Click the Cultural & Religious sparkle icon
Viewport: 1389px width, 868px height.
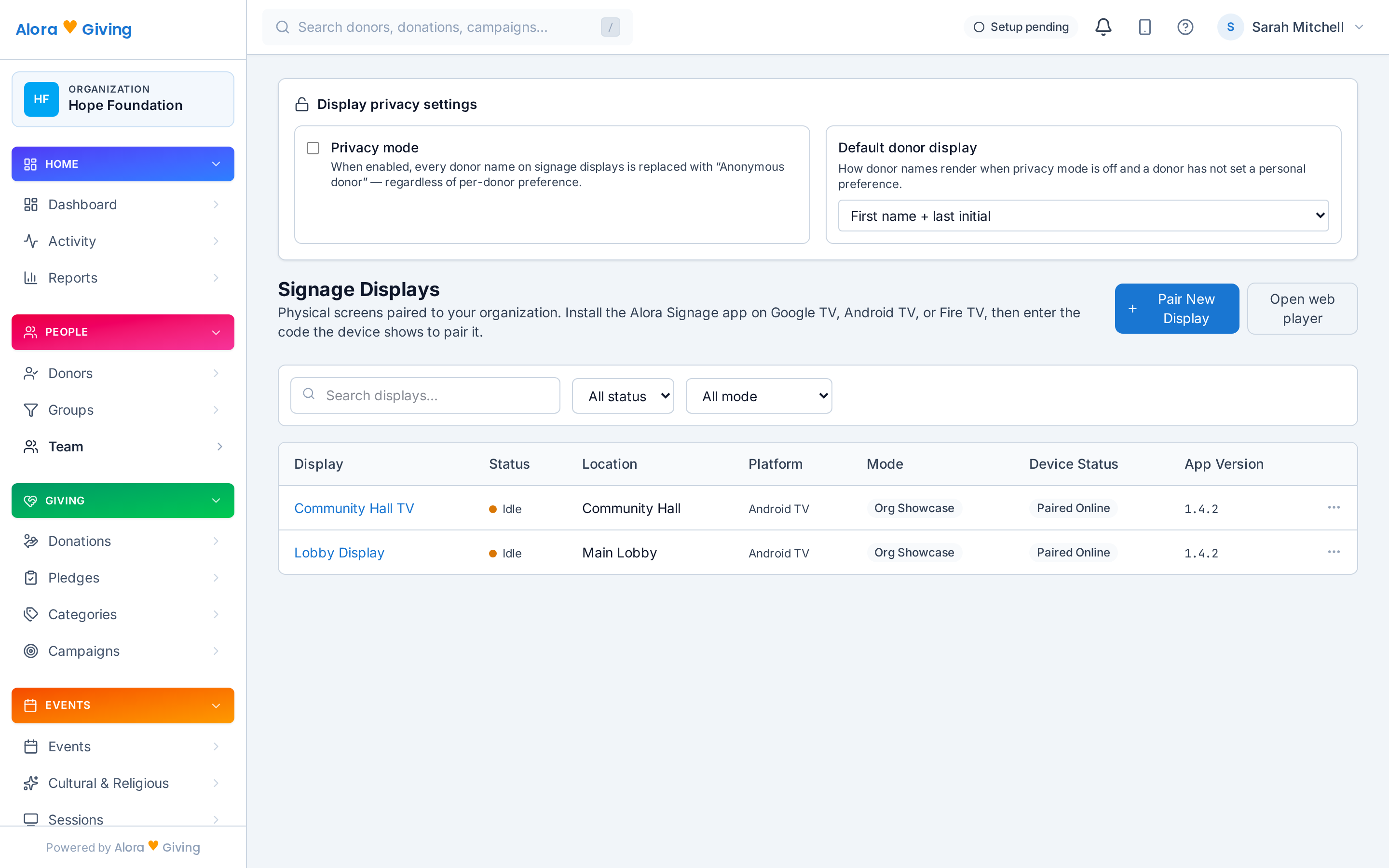(30, 783)
